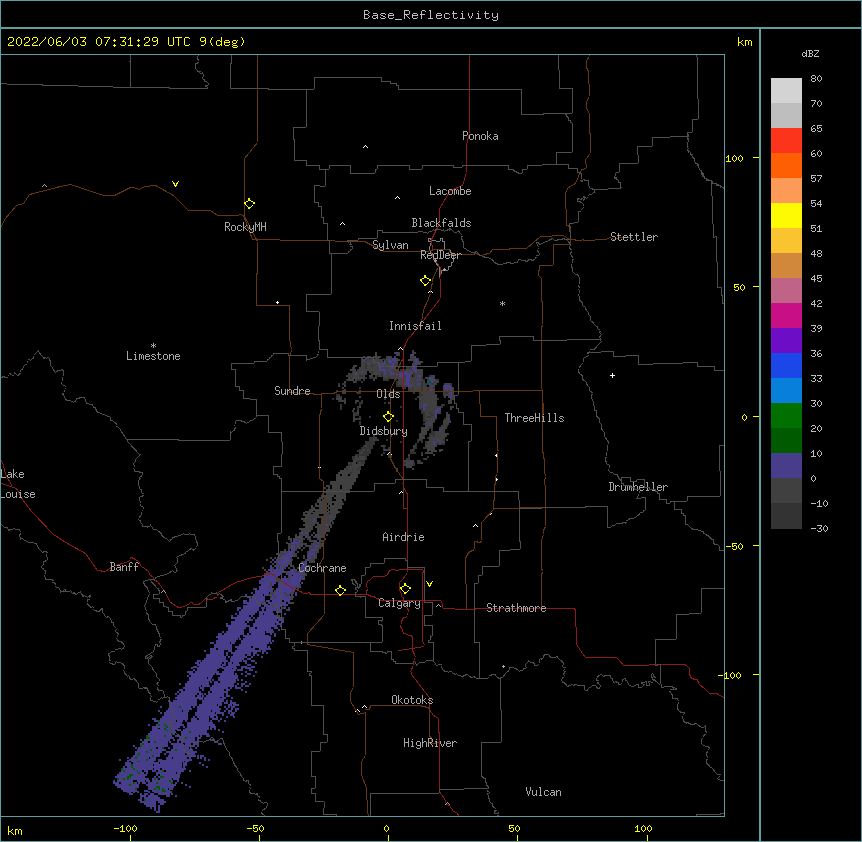862x842 pixels.
Task: Click the -50 tick on the right axis
Action: 734,546
